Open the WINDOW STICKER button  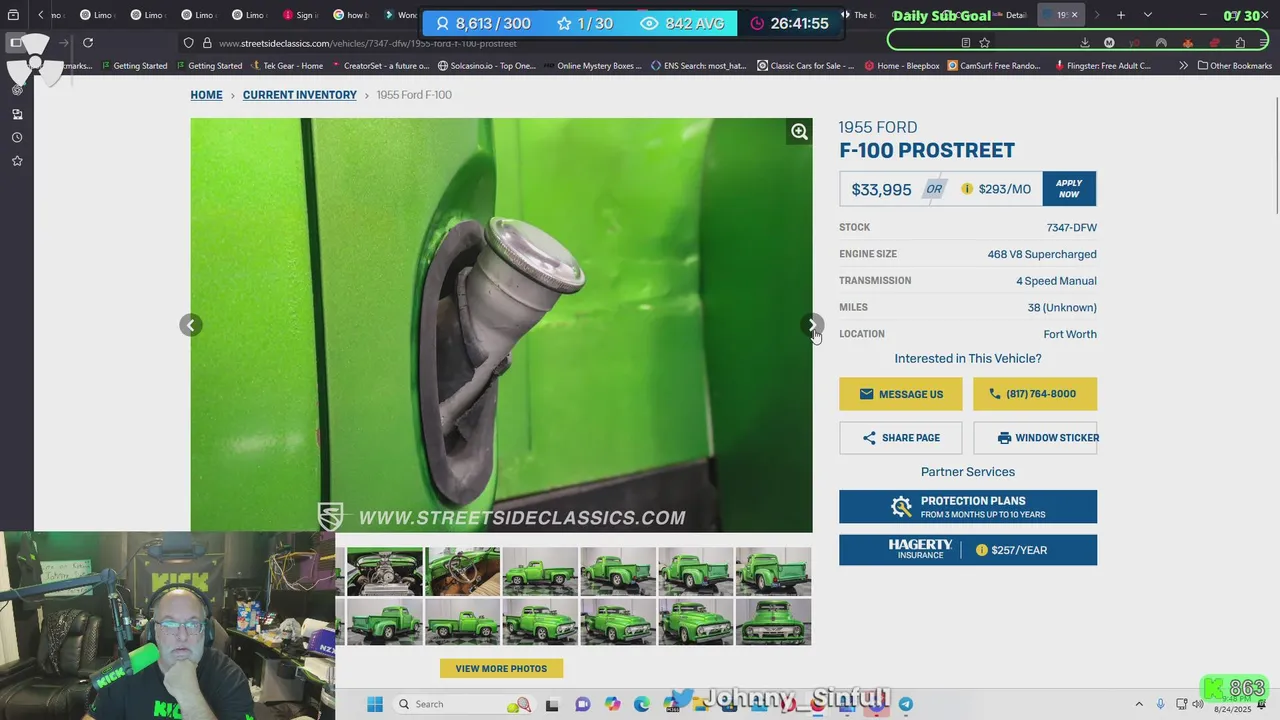point(1035,438)
